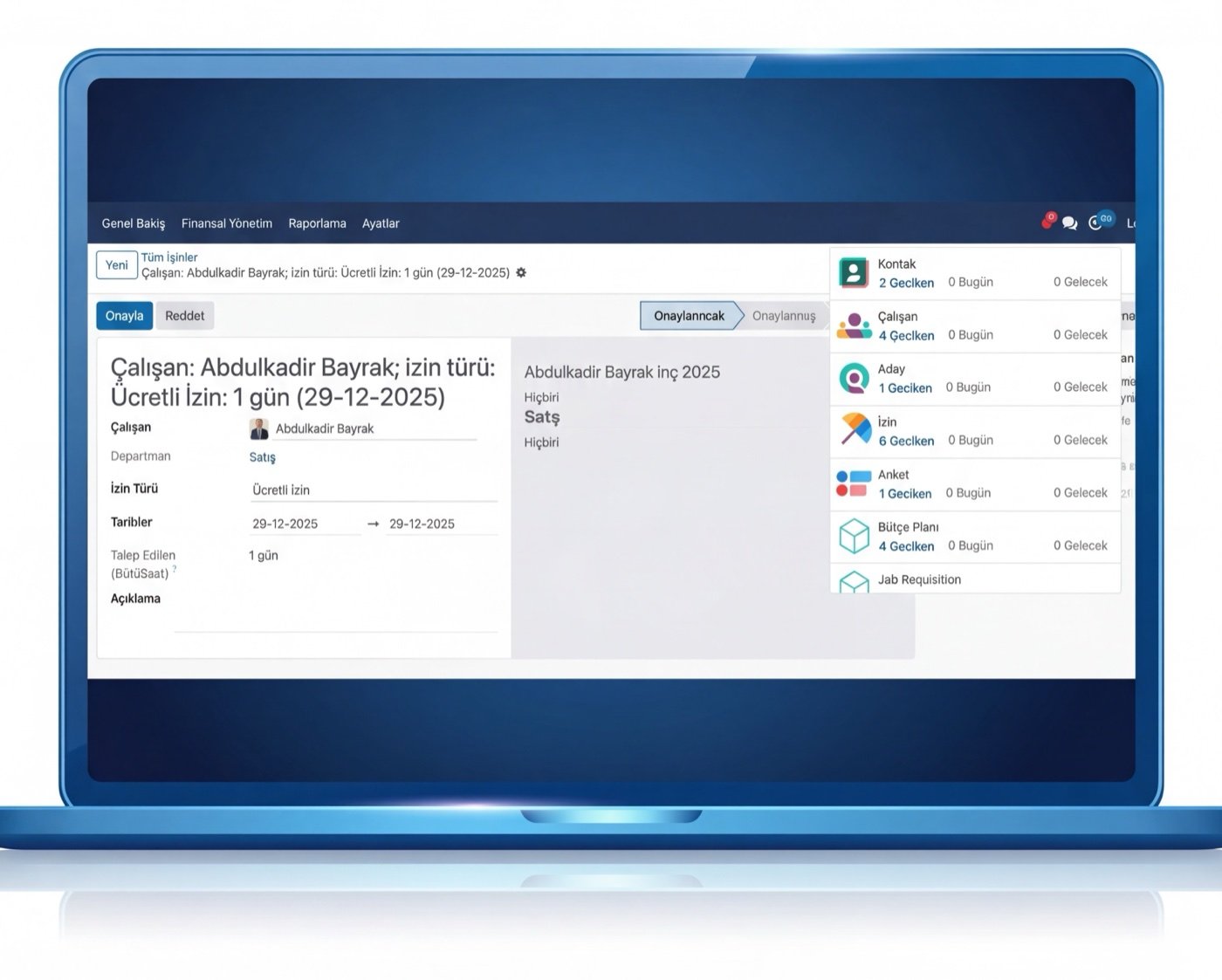Screen dimensions: 1222x980
Task: View Çalışan 4 Geciken activities
Action: click(x=906, y=336)
